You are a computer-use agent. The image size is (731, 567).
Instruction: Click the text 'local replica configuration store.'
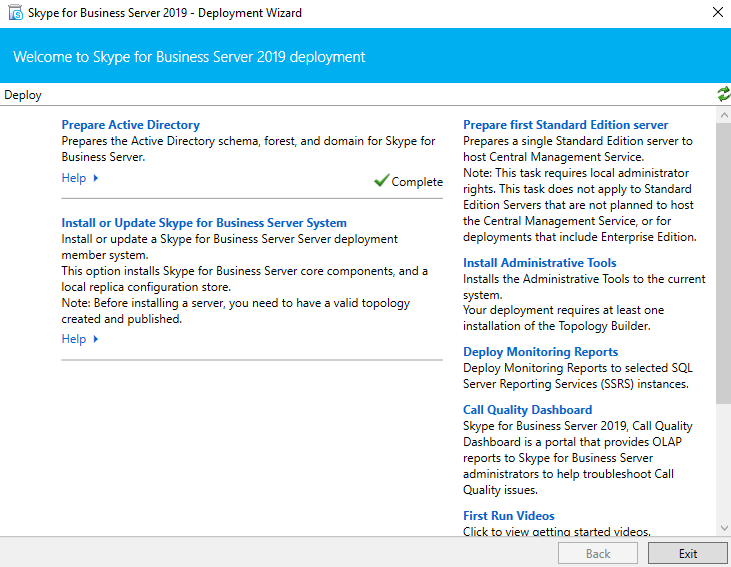coord(146,287)
